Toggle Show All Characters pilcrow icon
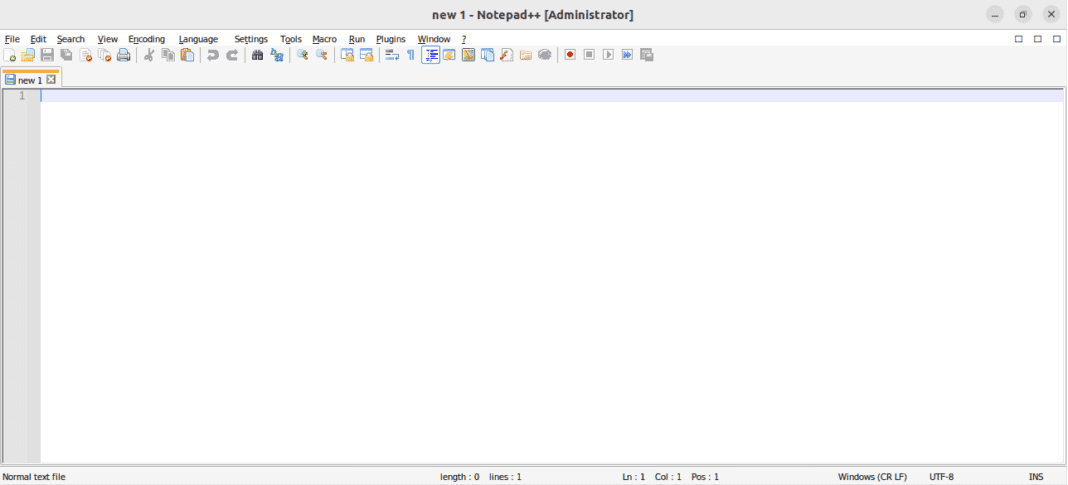Image resolution: width=1068 pixels, height=485 pixels. coord(411,55)
